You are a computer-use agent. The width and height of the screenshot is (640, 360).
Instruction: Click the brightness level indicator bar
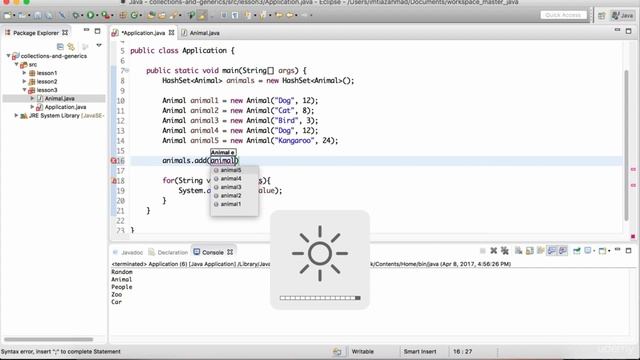click(320, 298)
